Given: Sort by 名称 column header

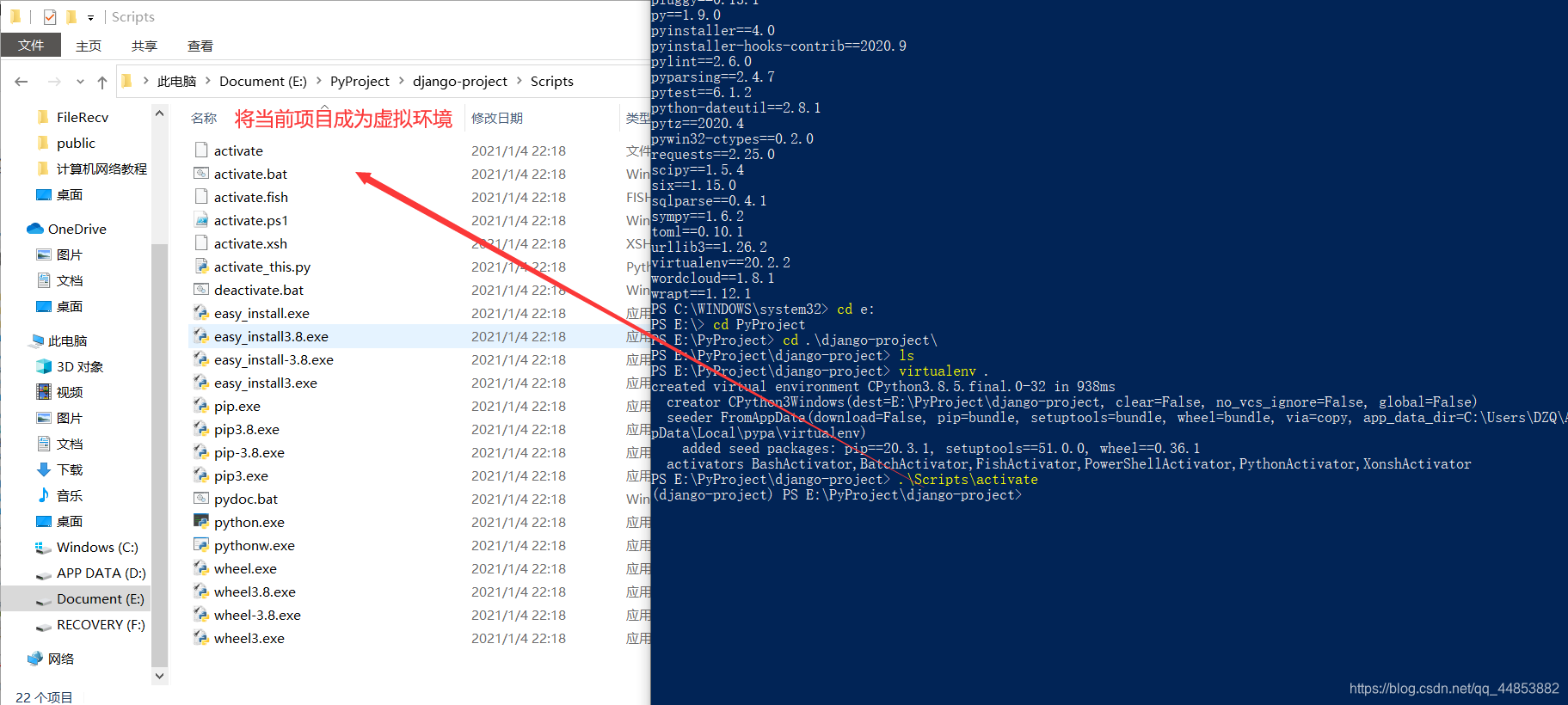Looking at the screenshot, I should pyautogui.click(x=204, y=118).
